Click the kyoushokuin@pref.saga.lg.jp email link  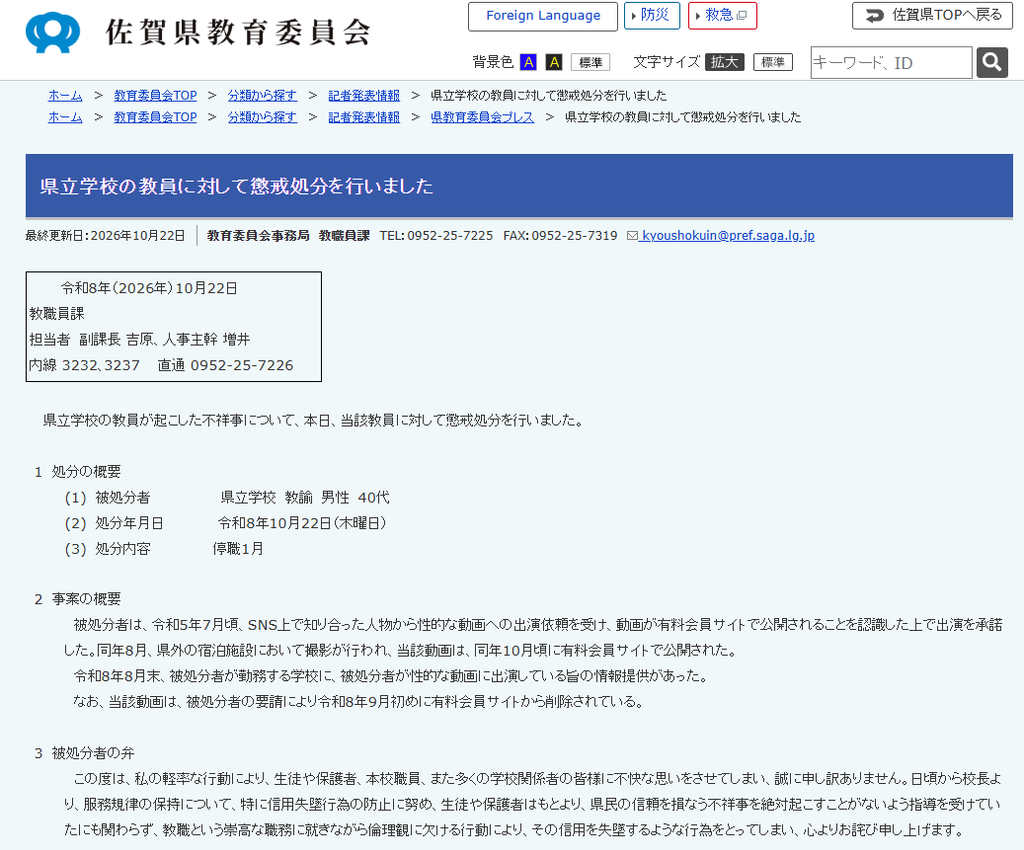click(x=728, y=235)
